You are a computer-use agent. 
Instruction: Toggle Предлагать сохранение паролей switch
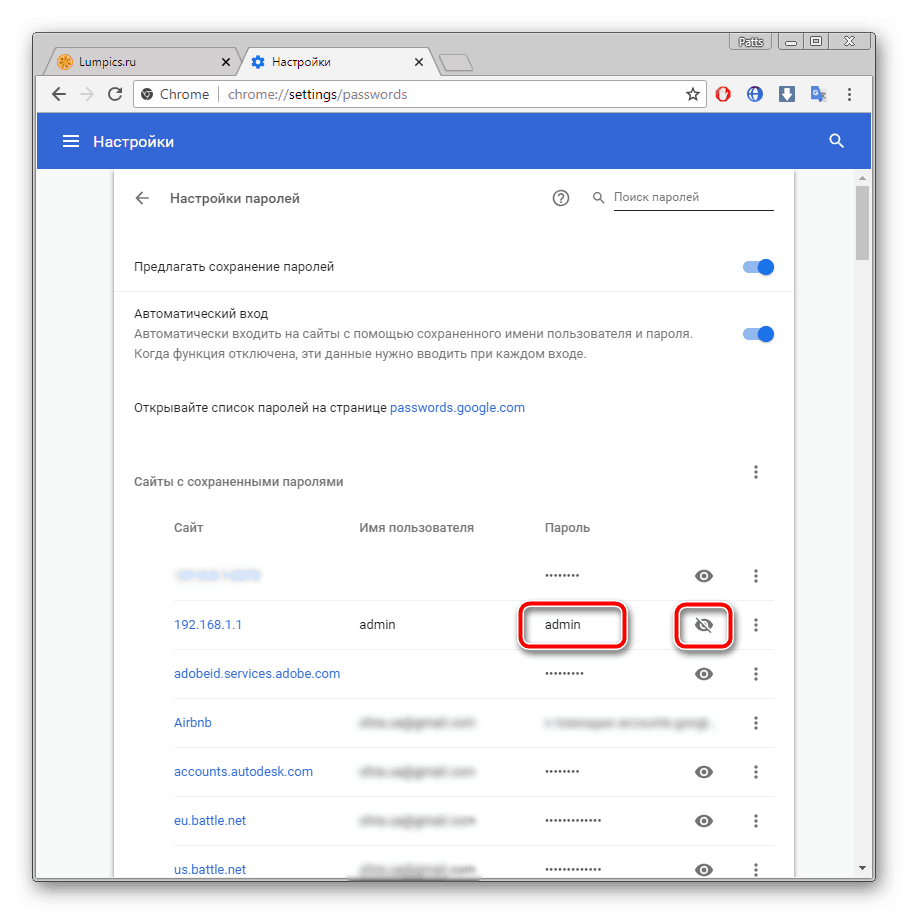point(758,267)
